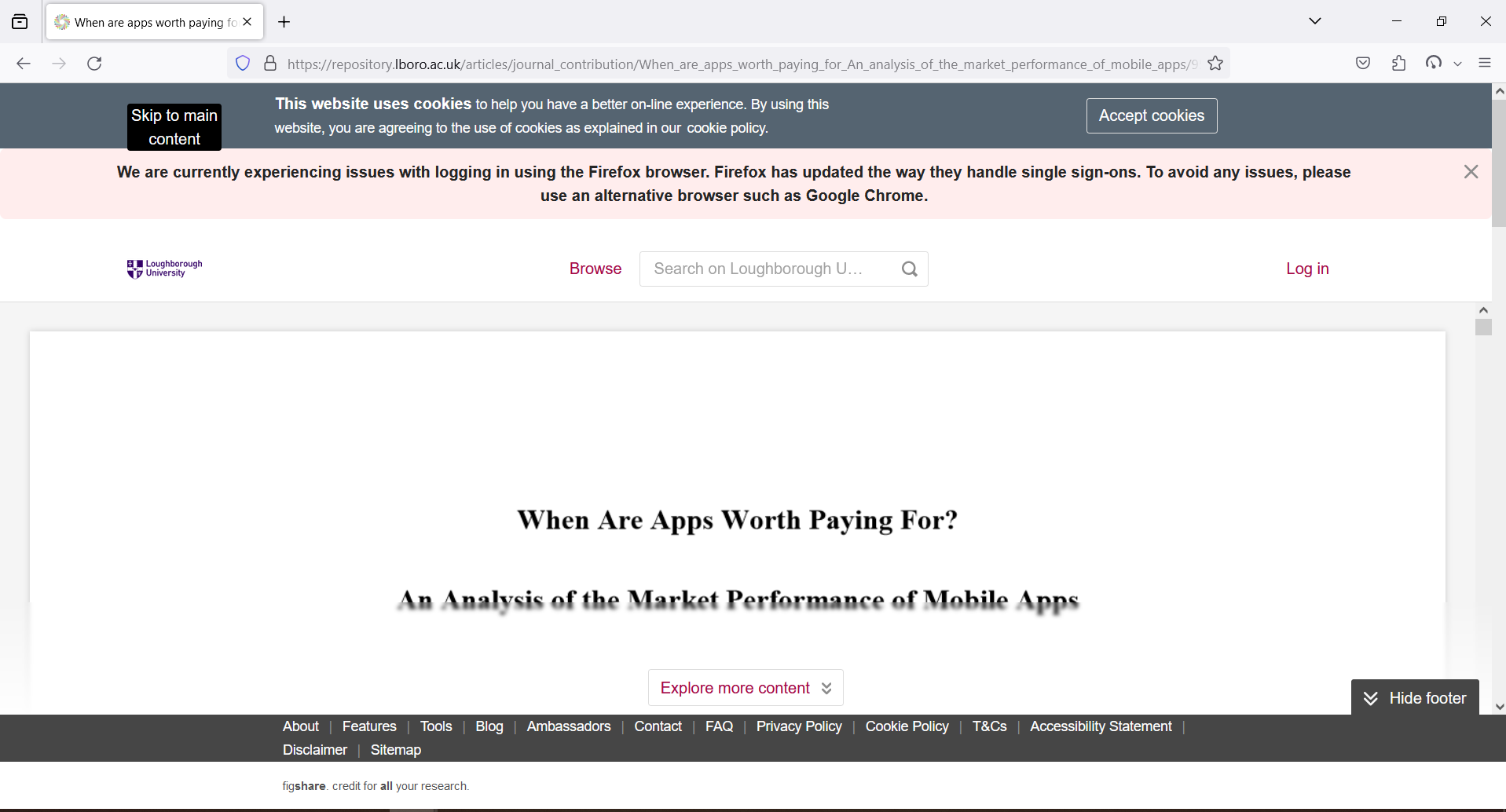Click the search magnifier icon
The image size is (1506, 812).
point(910,269)
